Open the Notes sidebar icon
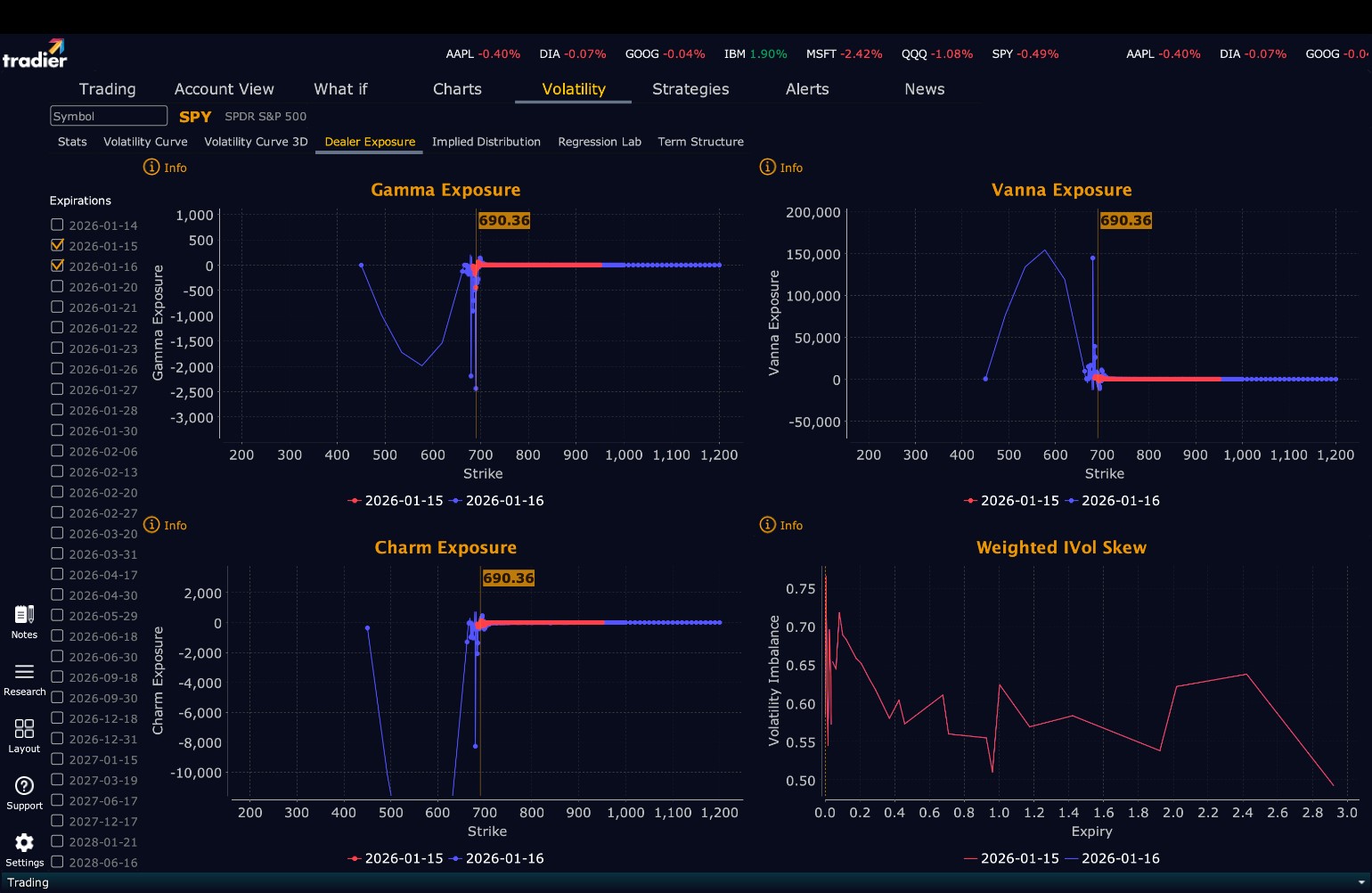This screenshot has width=1372, height=893. [x=24, y=615]
